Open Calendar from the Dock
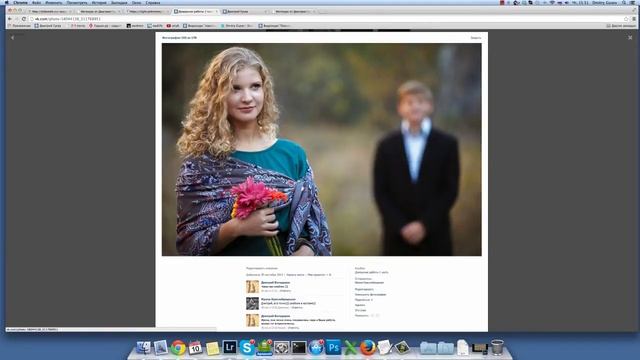The image size is (640, 360). click(x=195, y=347)
